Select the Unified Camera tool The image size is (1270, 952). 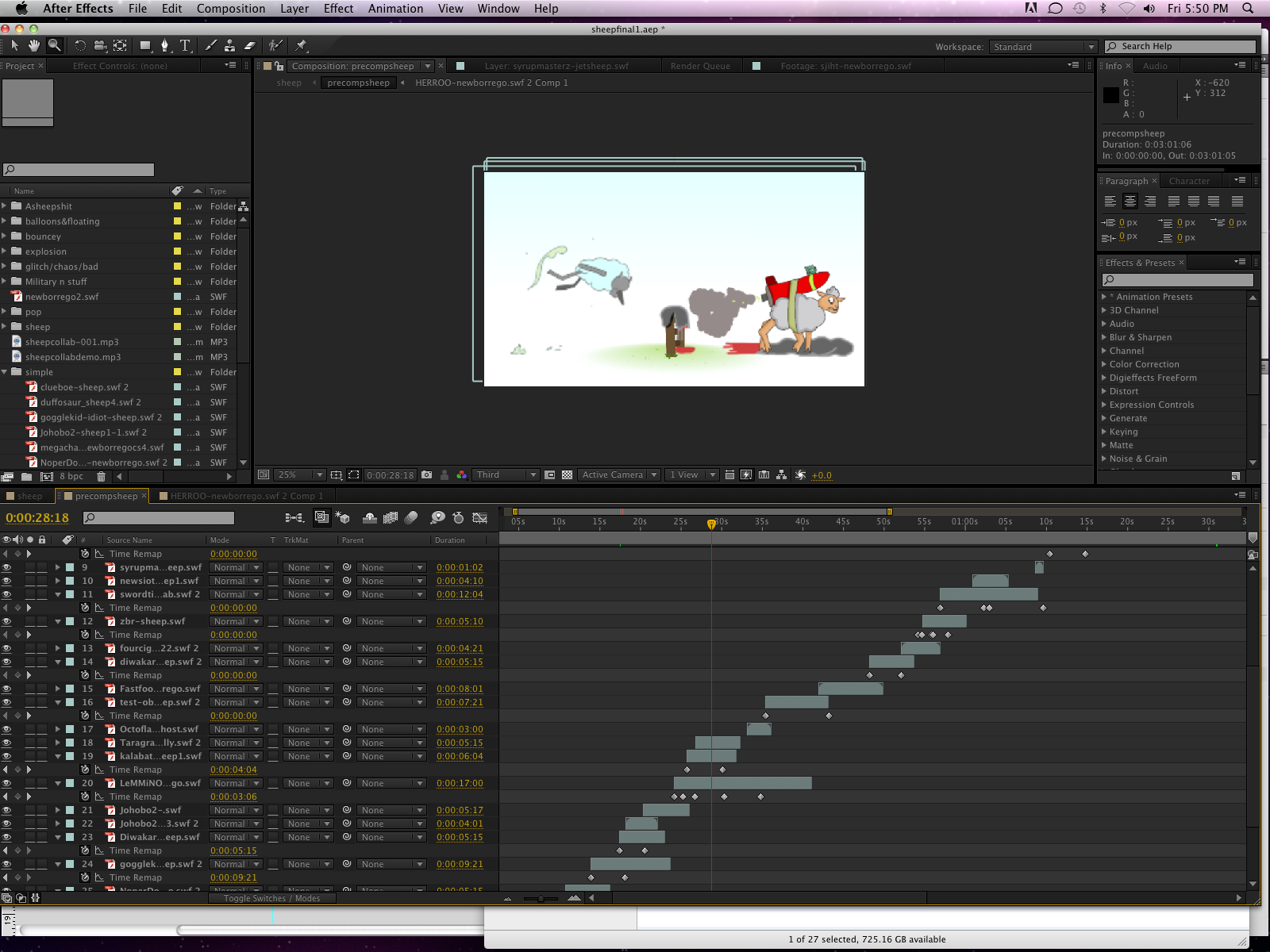(x=100, y=46)
